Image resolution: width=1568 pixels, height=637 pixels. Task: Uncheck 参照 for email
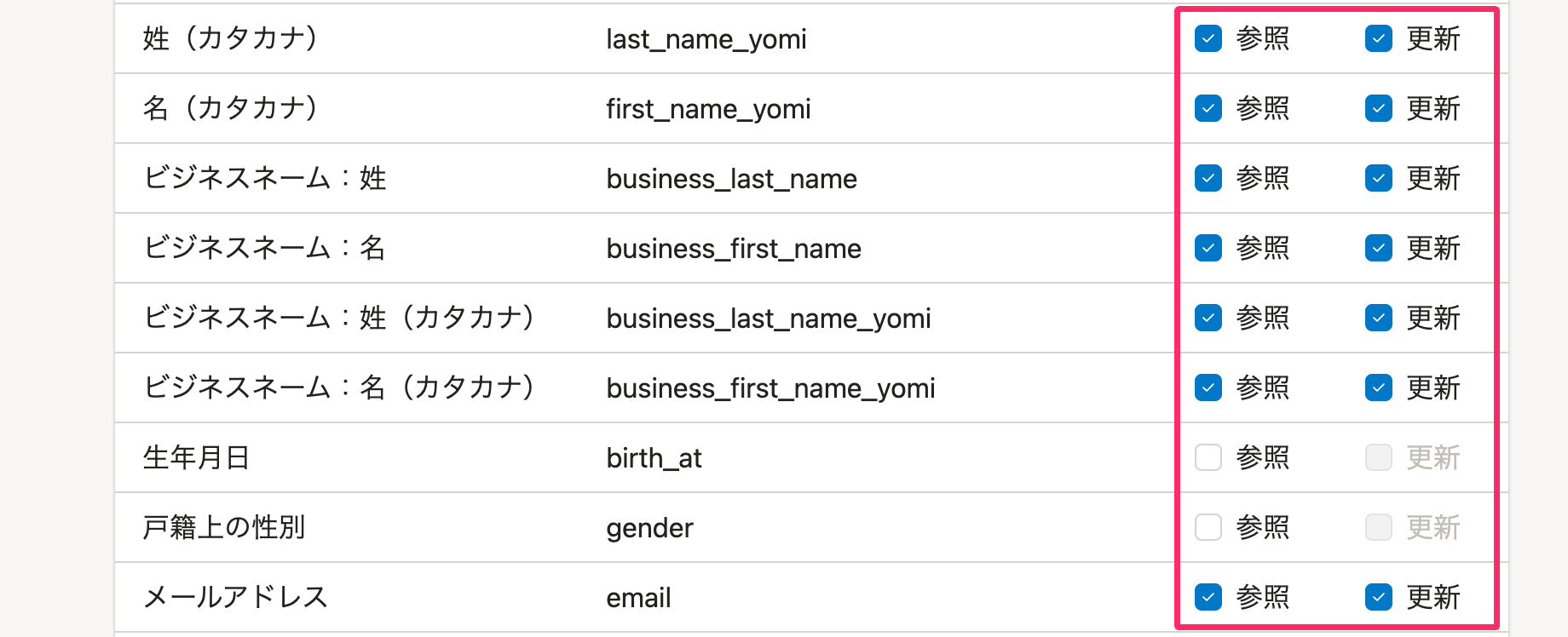[1208, 597]
